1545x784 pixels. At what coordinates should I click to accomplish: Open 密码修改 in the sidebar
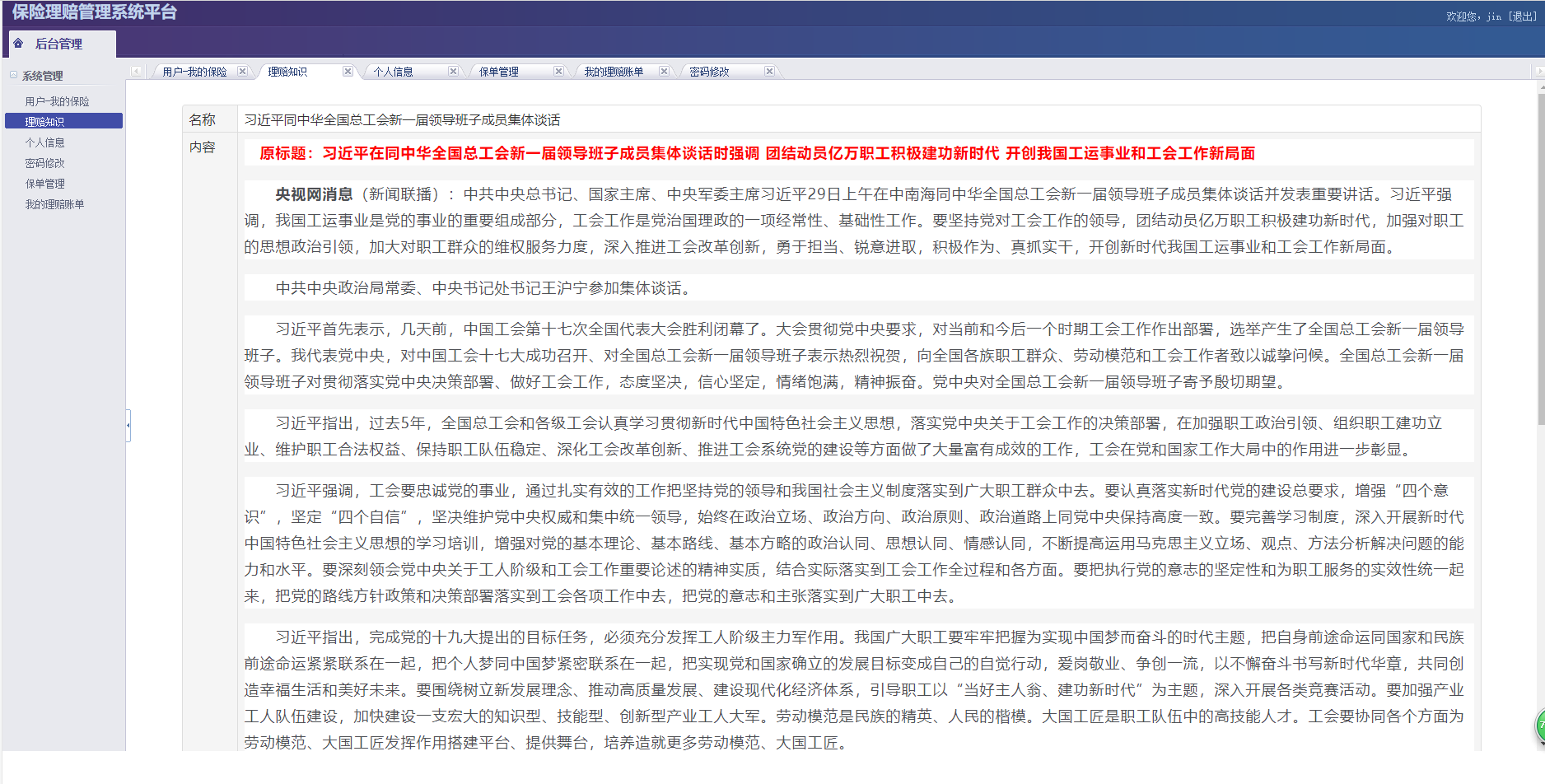[x=44, y=163]
